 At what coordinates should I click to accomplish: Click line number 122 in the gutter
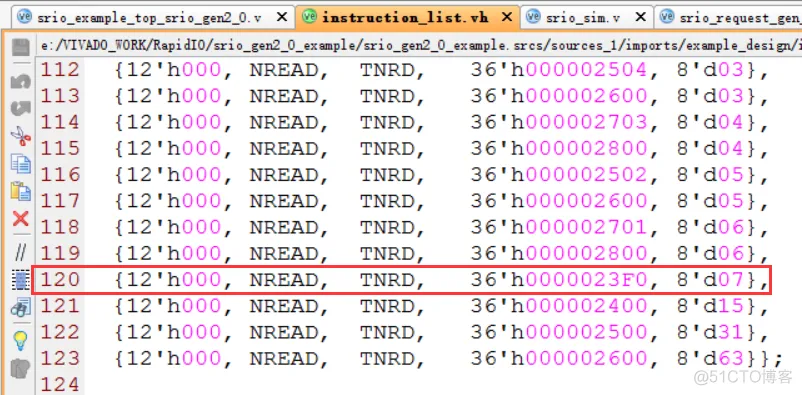click(x=59, y=333)
